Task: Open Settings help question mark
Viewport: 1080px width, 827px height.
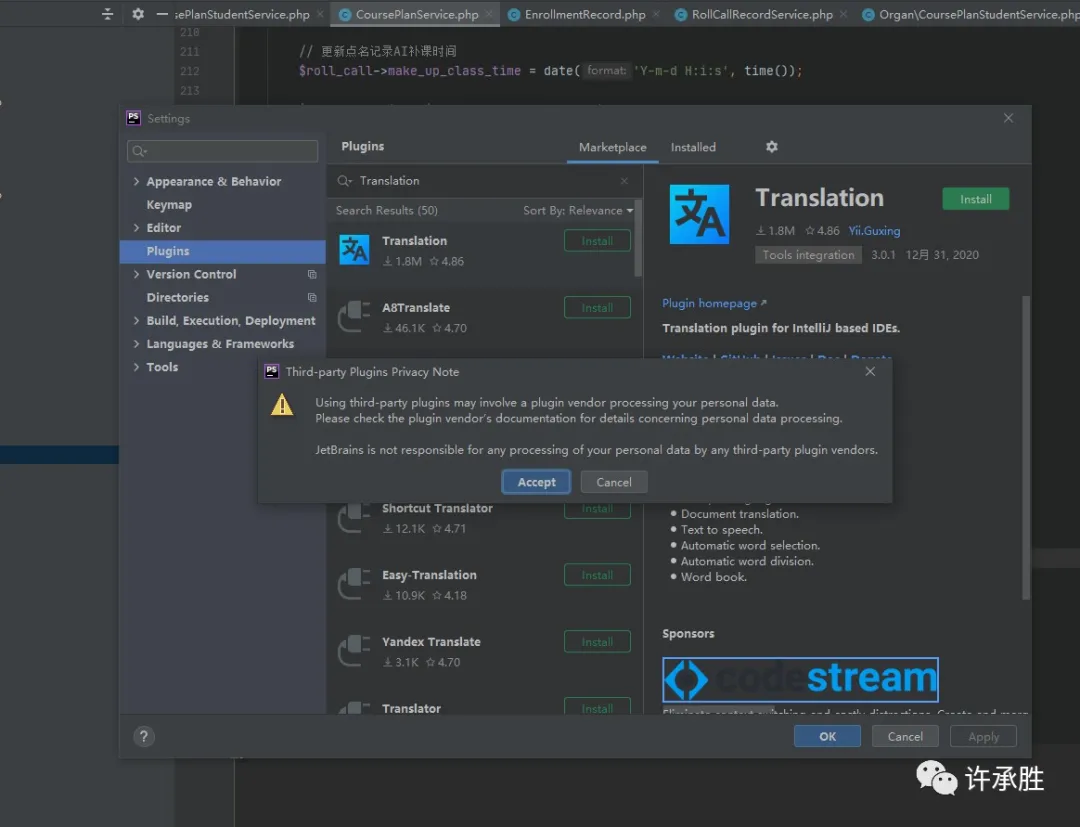Action: [x=144, y=736]
